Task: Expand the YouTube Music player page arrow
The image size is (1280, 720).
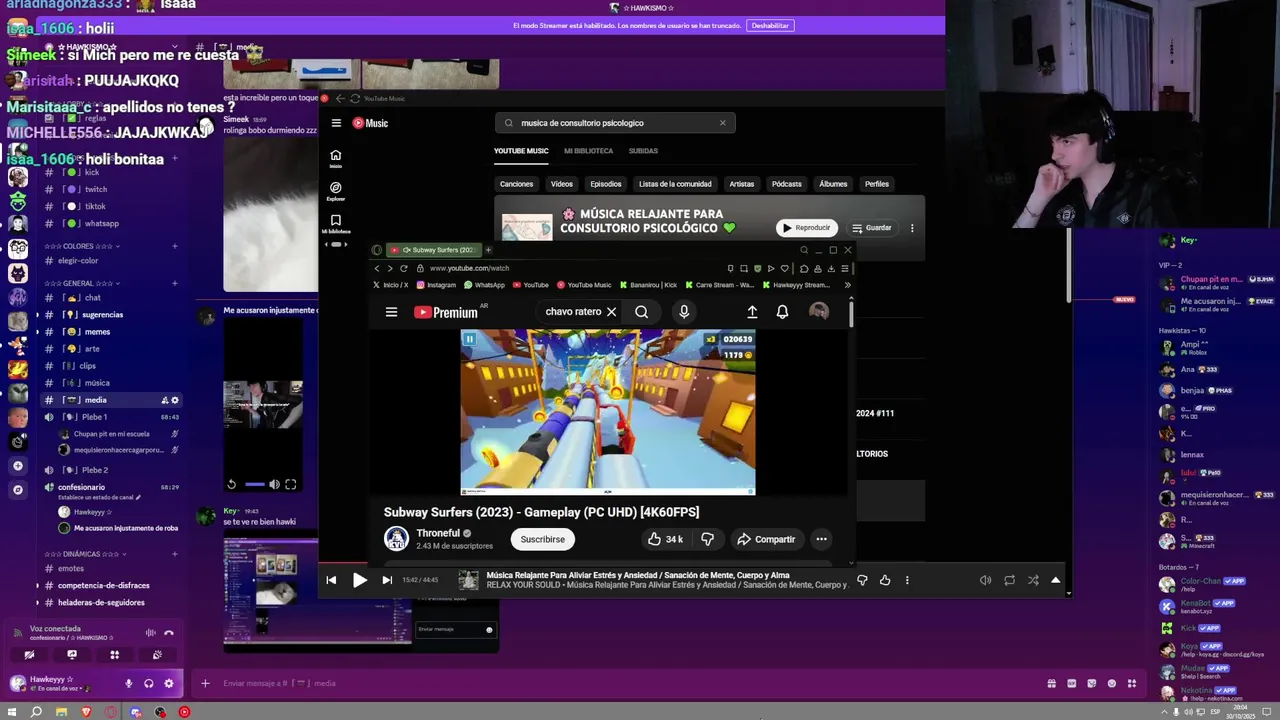Action: [1055, 580]
